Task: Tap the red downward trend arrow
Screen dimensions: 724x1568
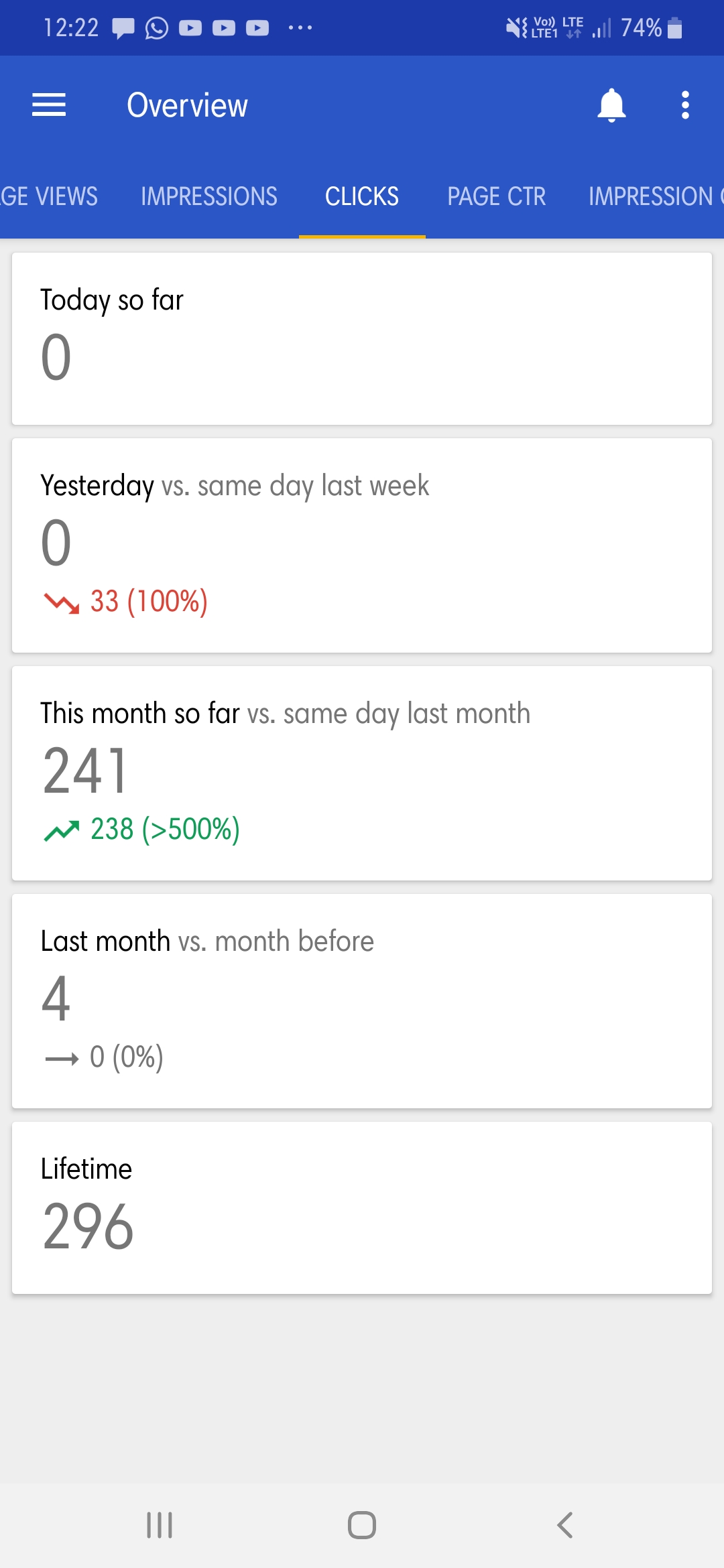Action: (62, 602)
